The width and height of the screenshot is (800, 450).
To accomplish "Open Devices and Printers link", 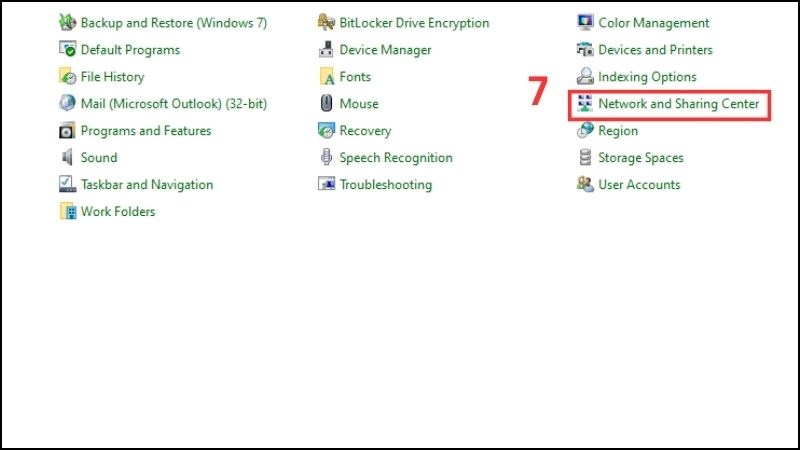I will [x=655, y=50].
